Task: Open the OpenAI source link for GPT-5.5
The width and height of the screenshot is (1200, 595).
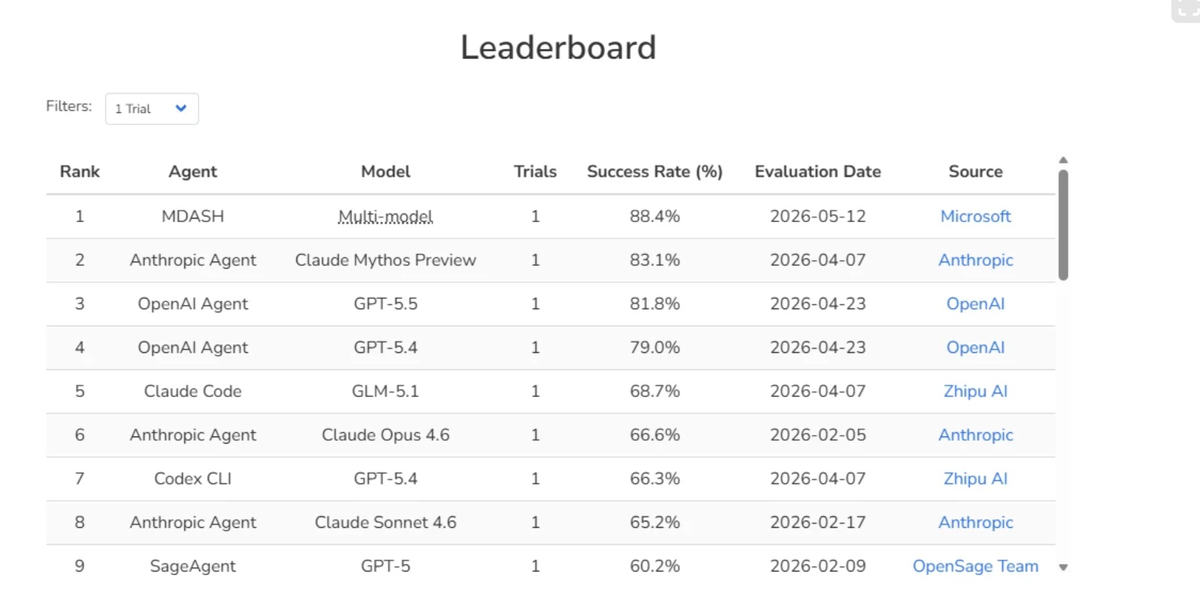Action: coord(976,304)
